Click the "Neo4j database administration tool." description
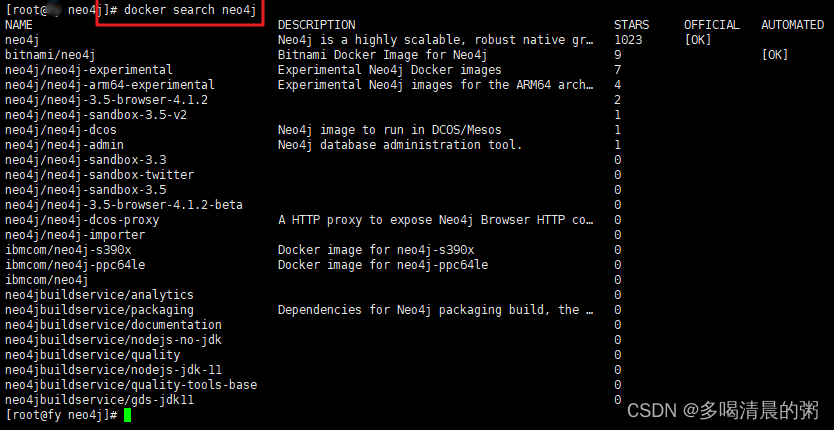Image resolution: width=834 pixels, height=430 pixels. (399, 144)
